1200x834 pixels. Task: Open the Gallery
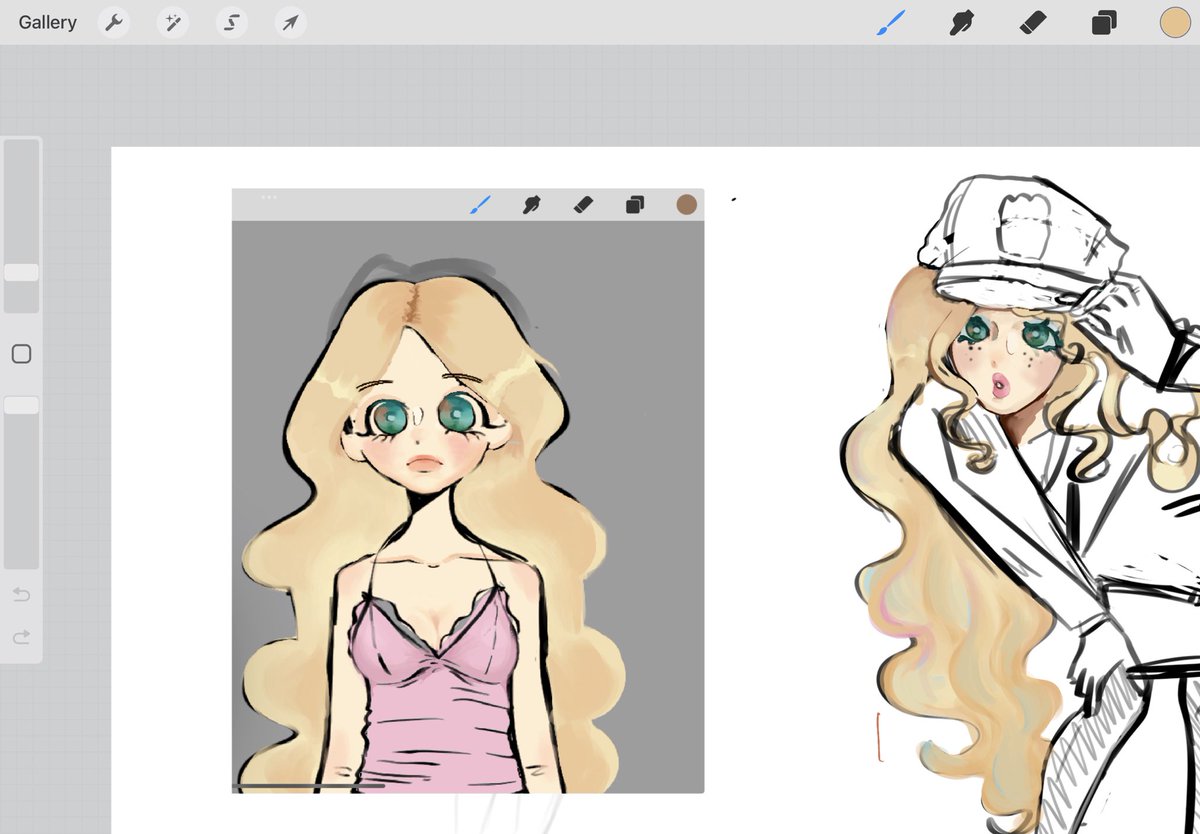pyautogui.click(x=47, y=22)
